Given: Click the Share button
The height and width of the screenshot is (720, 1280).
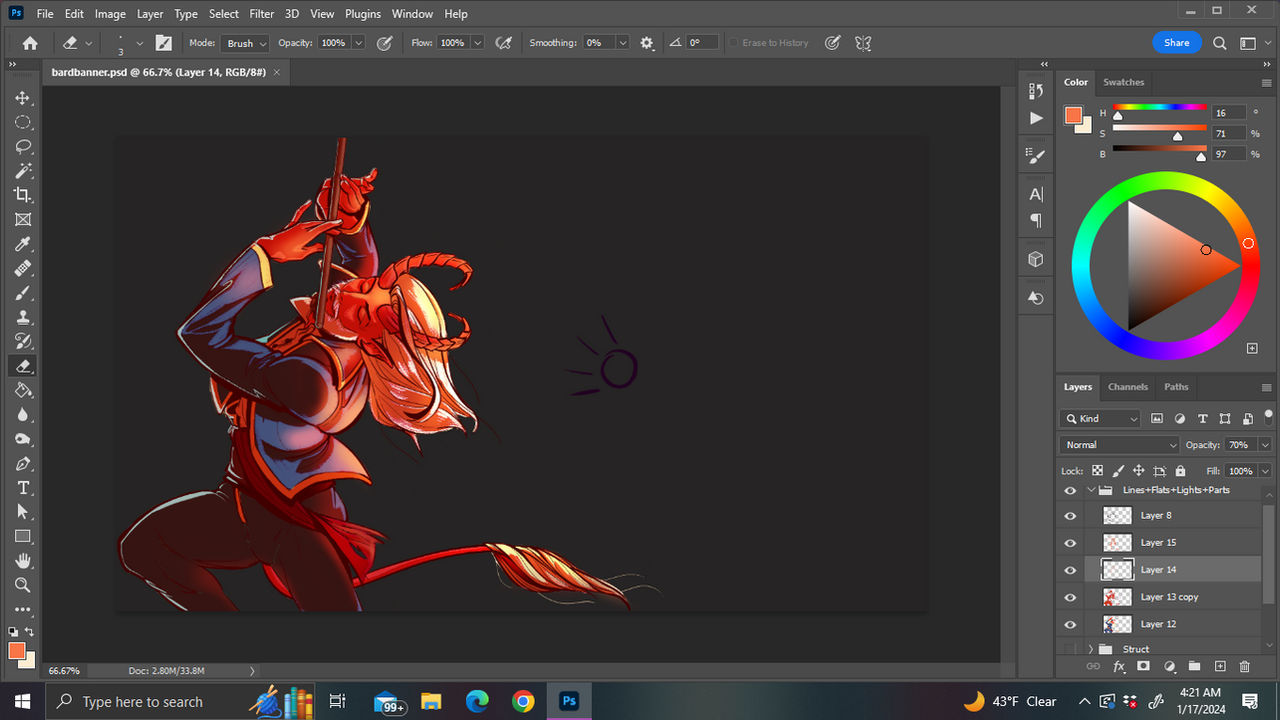Looking at the screenshot, I should 1176,42.
